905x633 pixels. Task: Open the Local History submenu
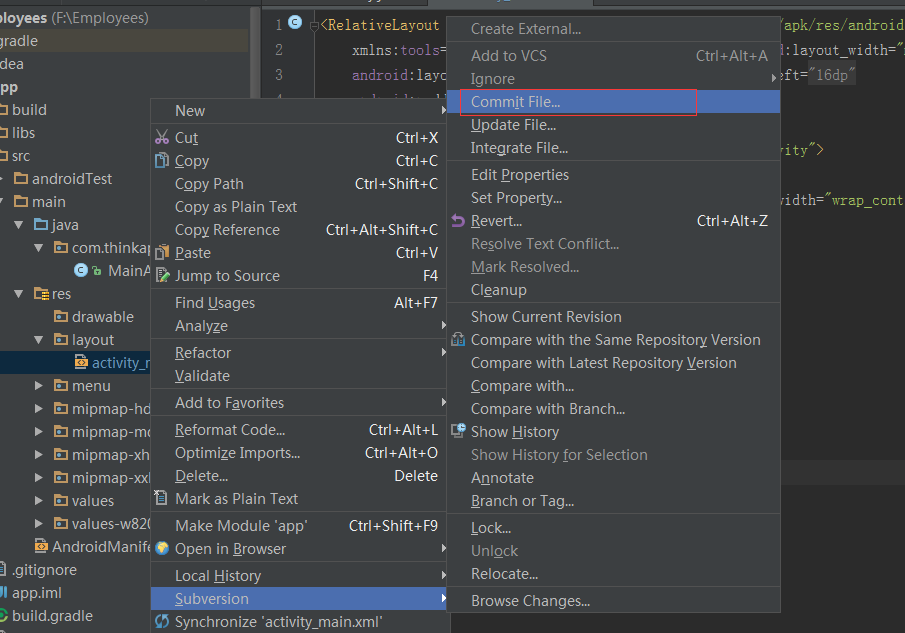(218, 576)
